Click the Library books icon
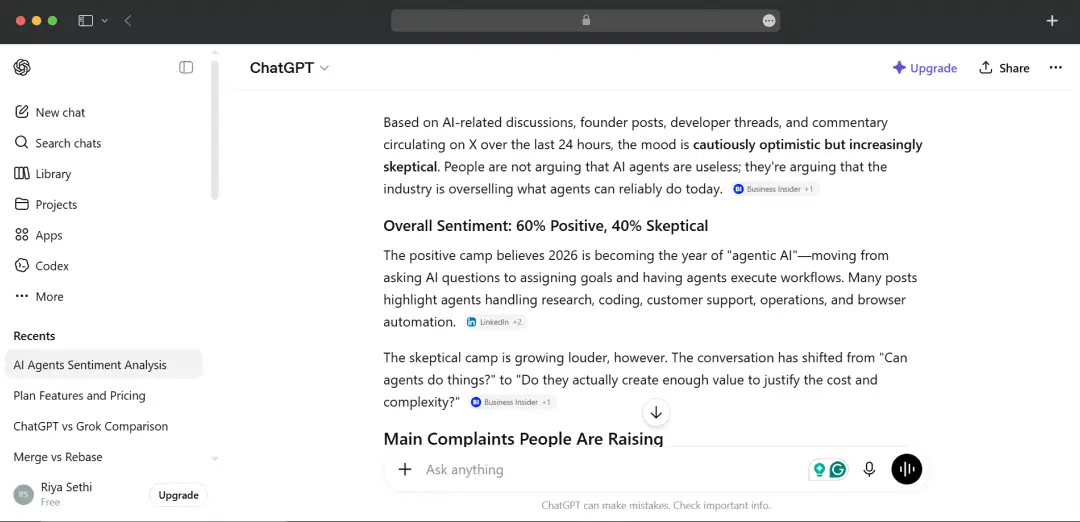Screen dimensions: 1080x522 21,174
